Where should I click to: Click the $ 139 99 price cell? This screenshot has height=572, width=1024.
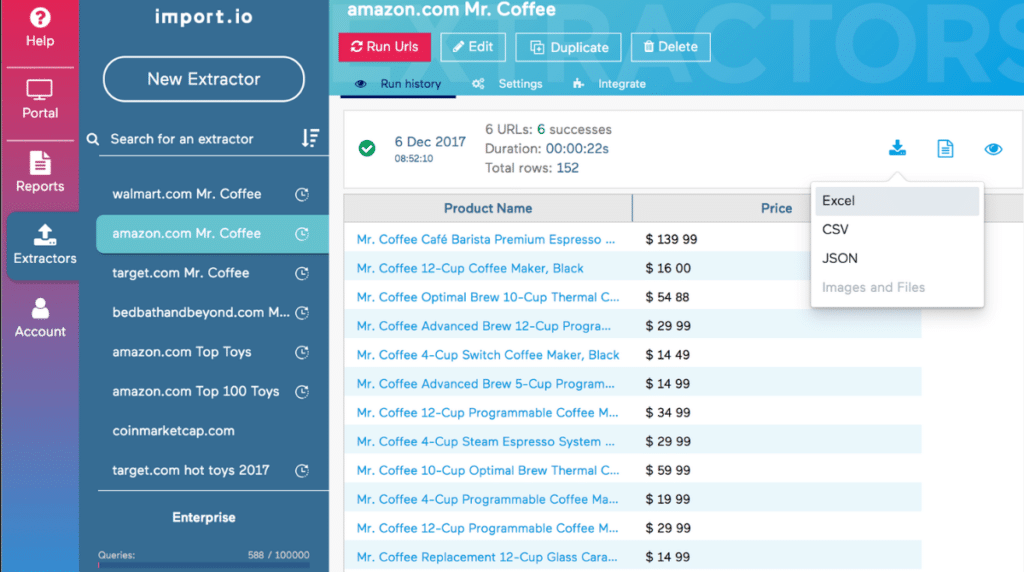671,240
